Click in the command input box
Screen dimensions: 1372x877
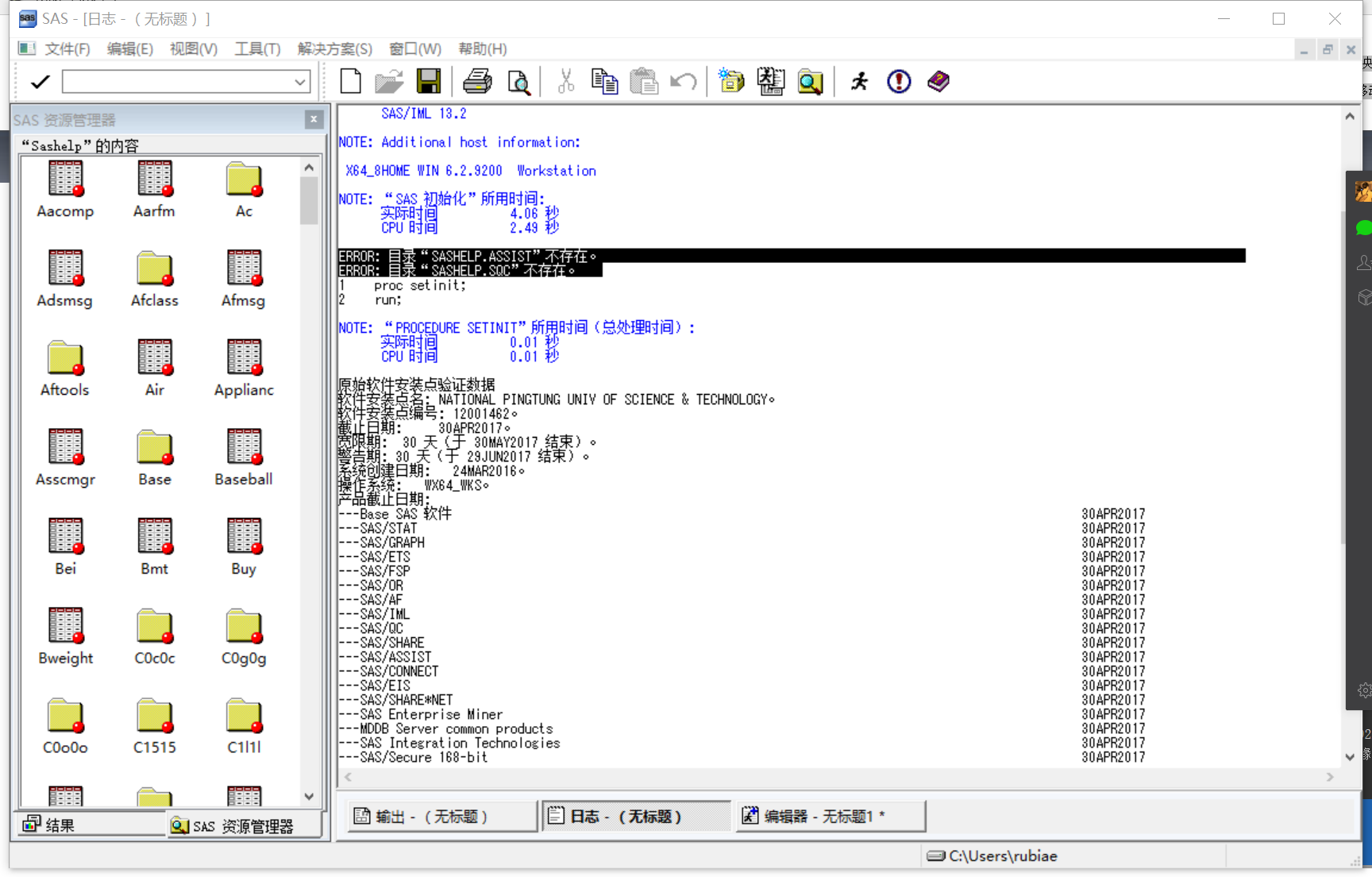(x=177, y=81)
